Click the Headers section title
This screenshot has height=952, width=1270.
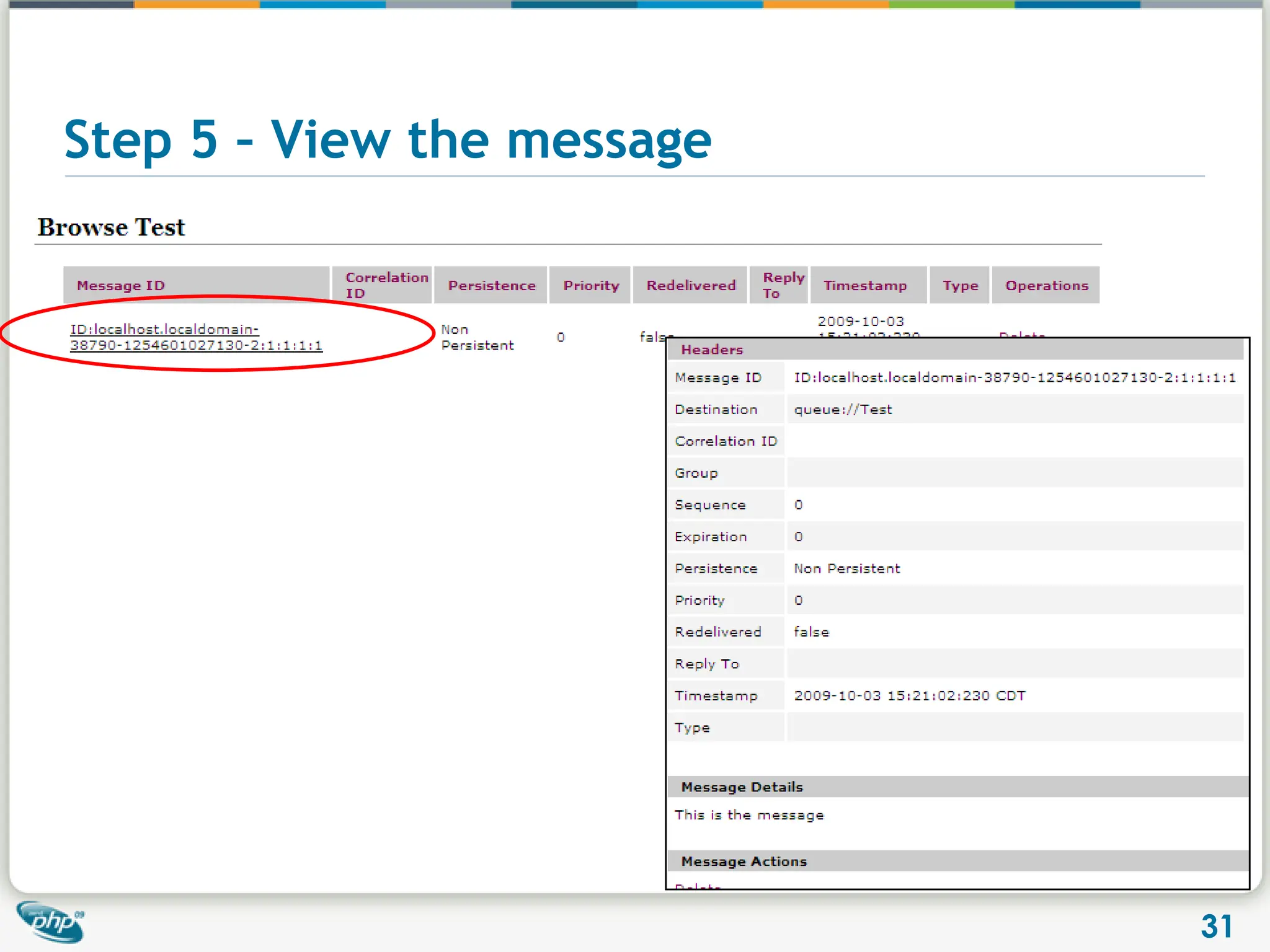tap(712, 350)
